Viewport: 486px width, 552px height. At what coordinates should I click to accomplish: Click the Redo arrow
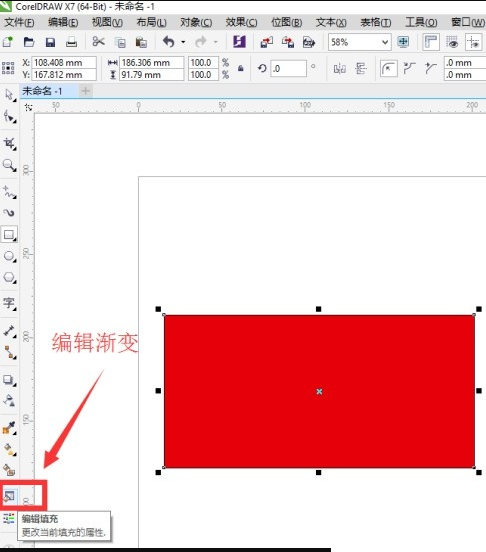tap(201, 42)
